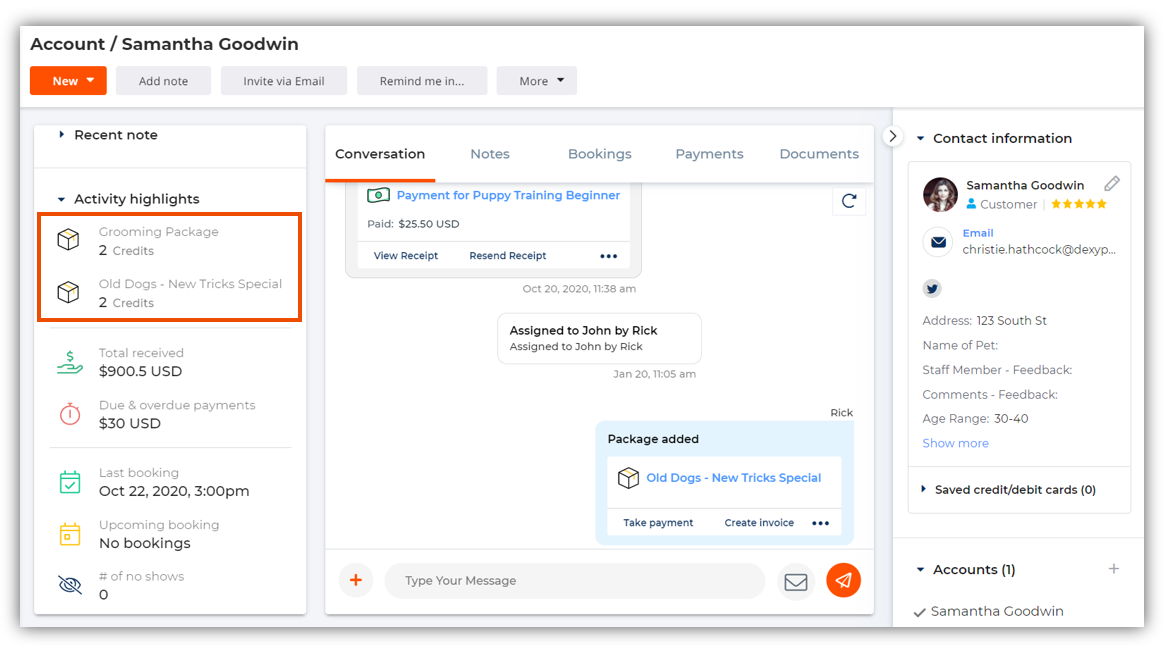
Task: Open the New dropdown button
Action: [x=69, y=81]
